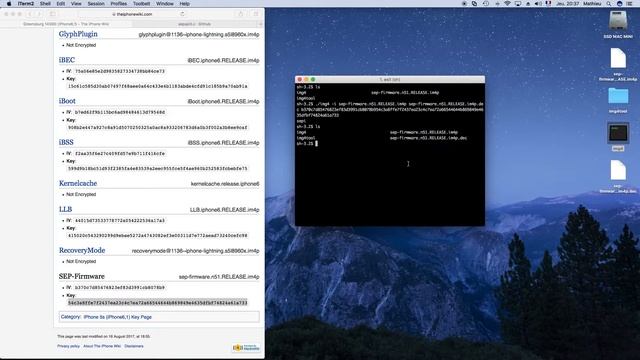Go back in Safari
This screenshot has height=360, width=640.
[x=30, y=14]
